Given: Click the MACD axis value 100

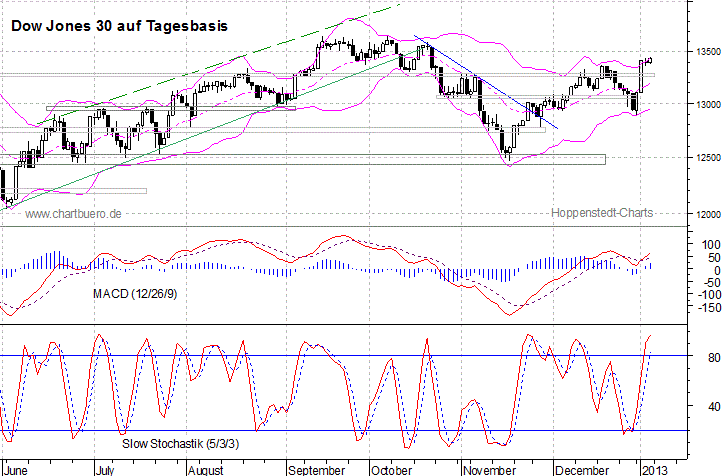Looking at the screenshot, I should (710, 245).
